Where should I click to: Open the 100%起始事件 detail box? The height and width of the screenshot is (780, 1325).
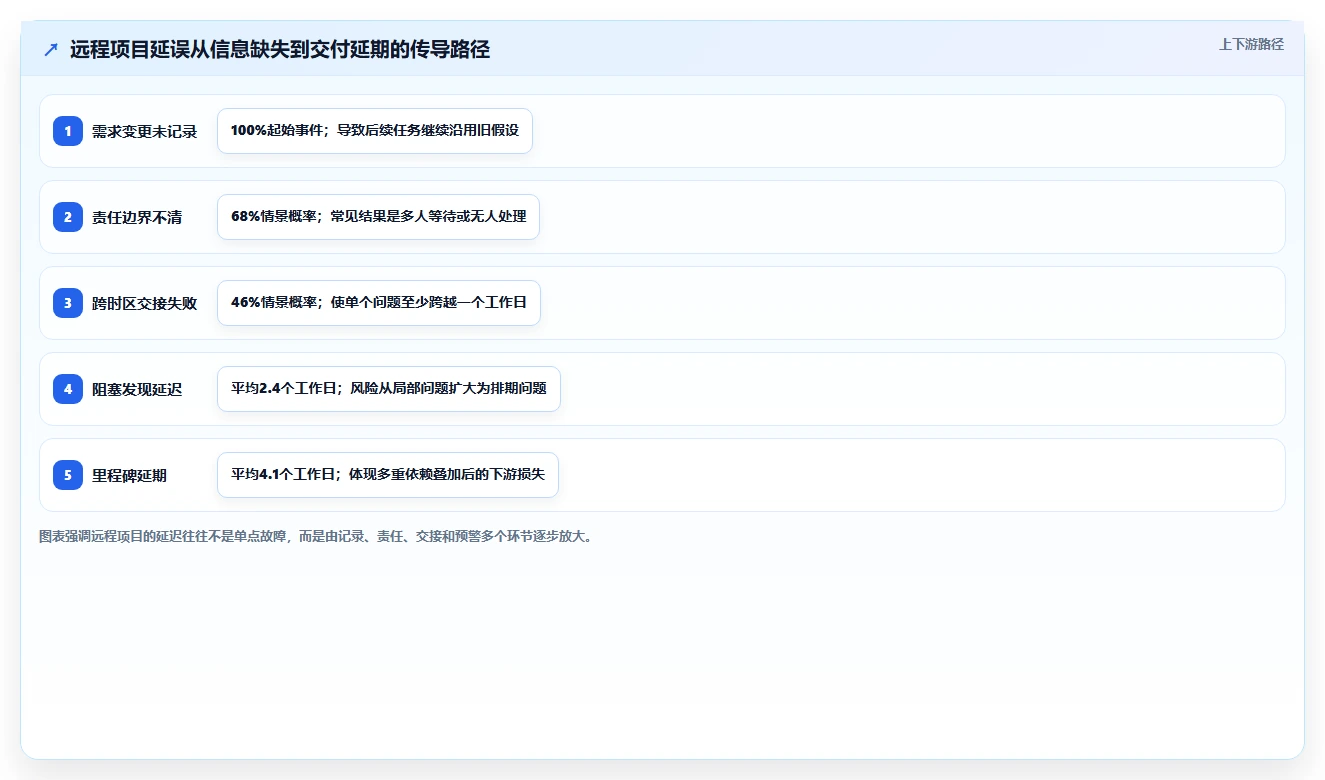[x=375, y=131]
